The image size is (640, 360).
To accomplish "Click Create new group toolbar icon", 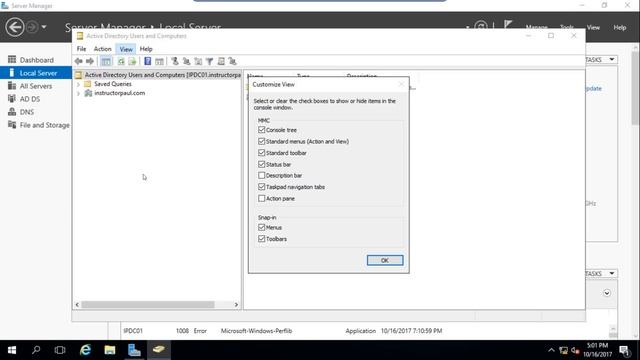I will [x=187, y=61].
